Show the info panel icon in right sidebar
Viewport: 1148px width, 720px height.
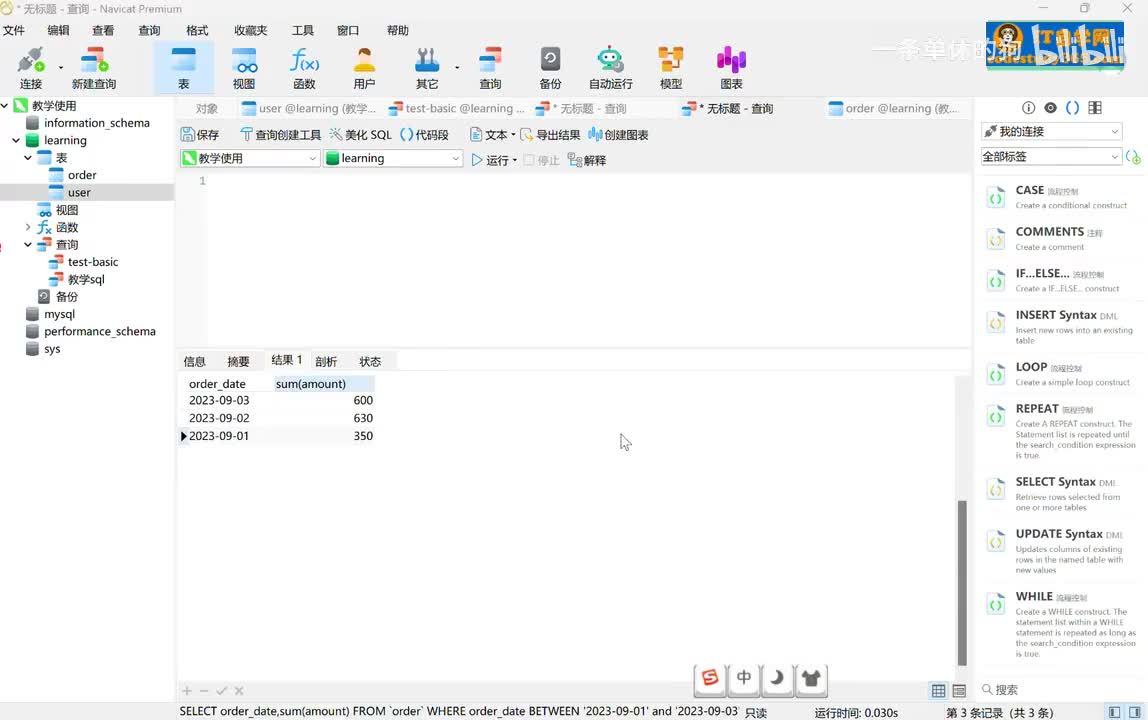[1028, 108]
